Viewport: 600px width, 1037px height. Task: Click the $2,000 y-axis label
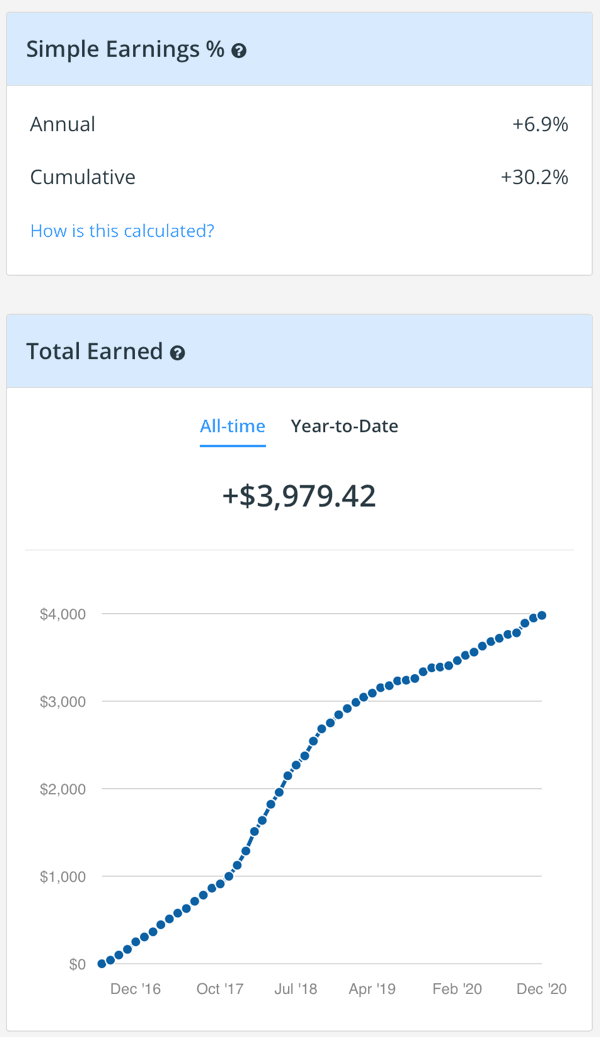62,789
